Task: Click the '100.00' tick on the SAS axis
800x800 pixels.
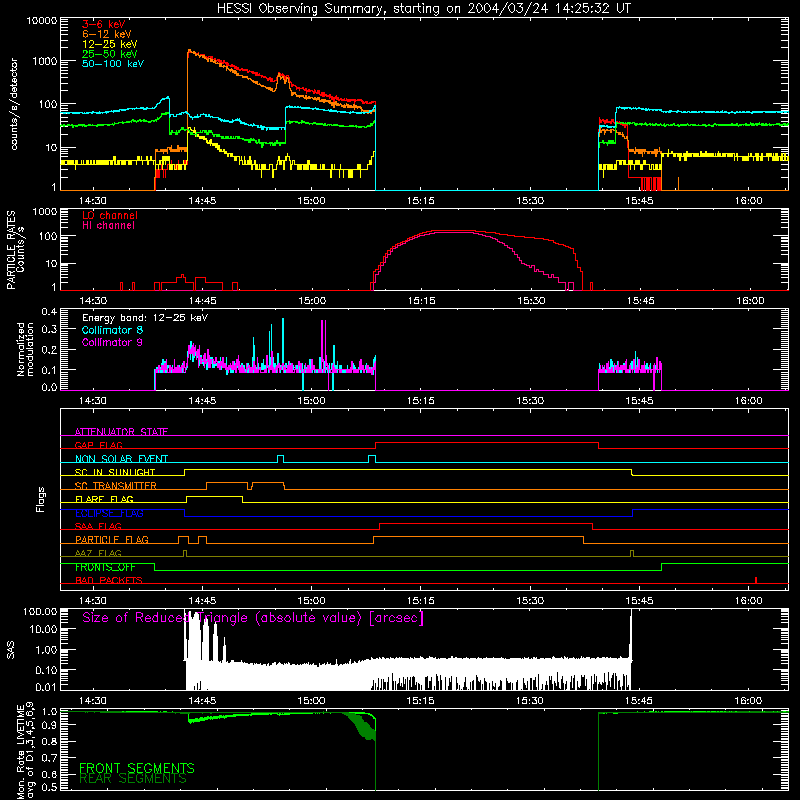Action: coord(40,611)
